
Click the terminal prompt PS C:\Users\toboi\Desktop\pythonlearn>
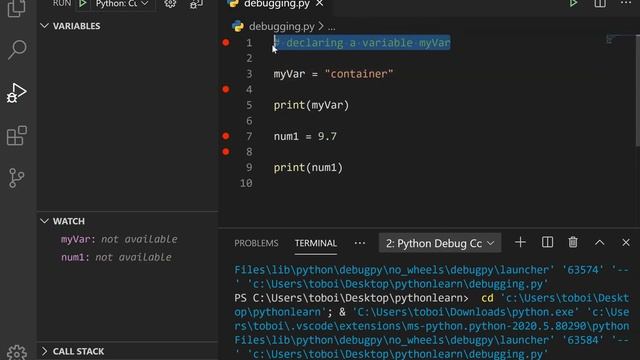pos(351,298)
